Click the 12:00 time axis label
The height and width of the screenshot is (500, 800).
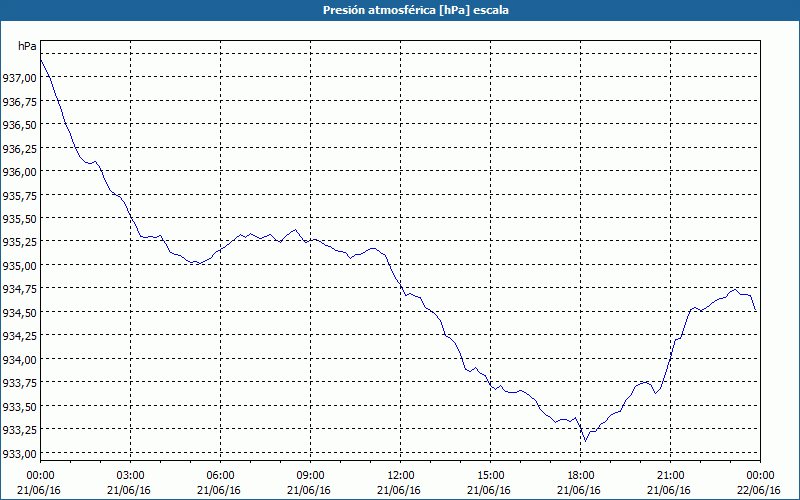tap(401, 476)
